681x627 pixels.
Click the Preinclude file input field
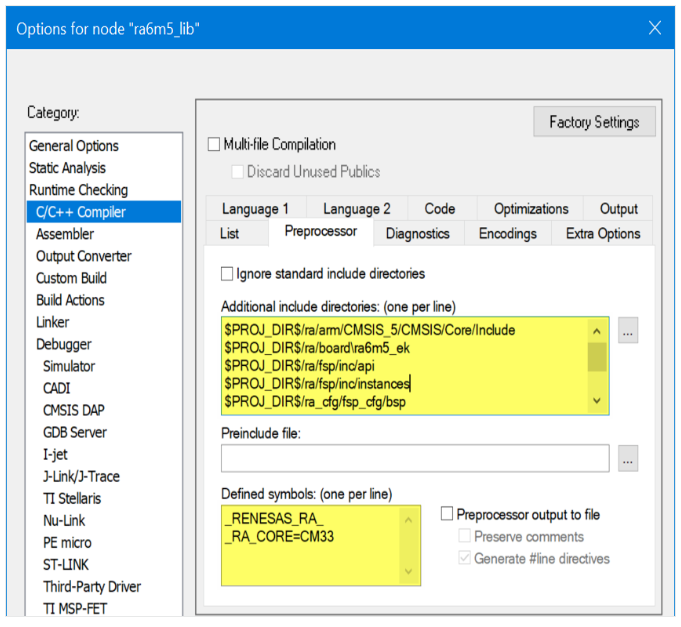(x=415, y=458)
